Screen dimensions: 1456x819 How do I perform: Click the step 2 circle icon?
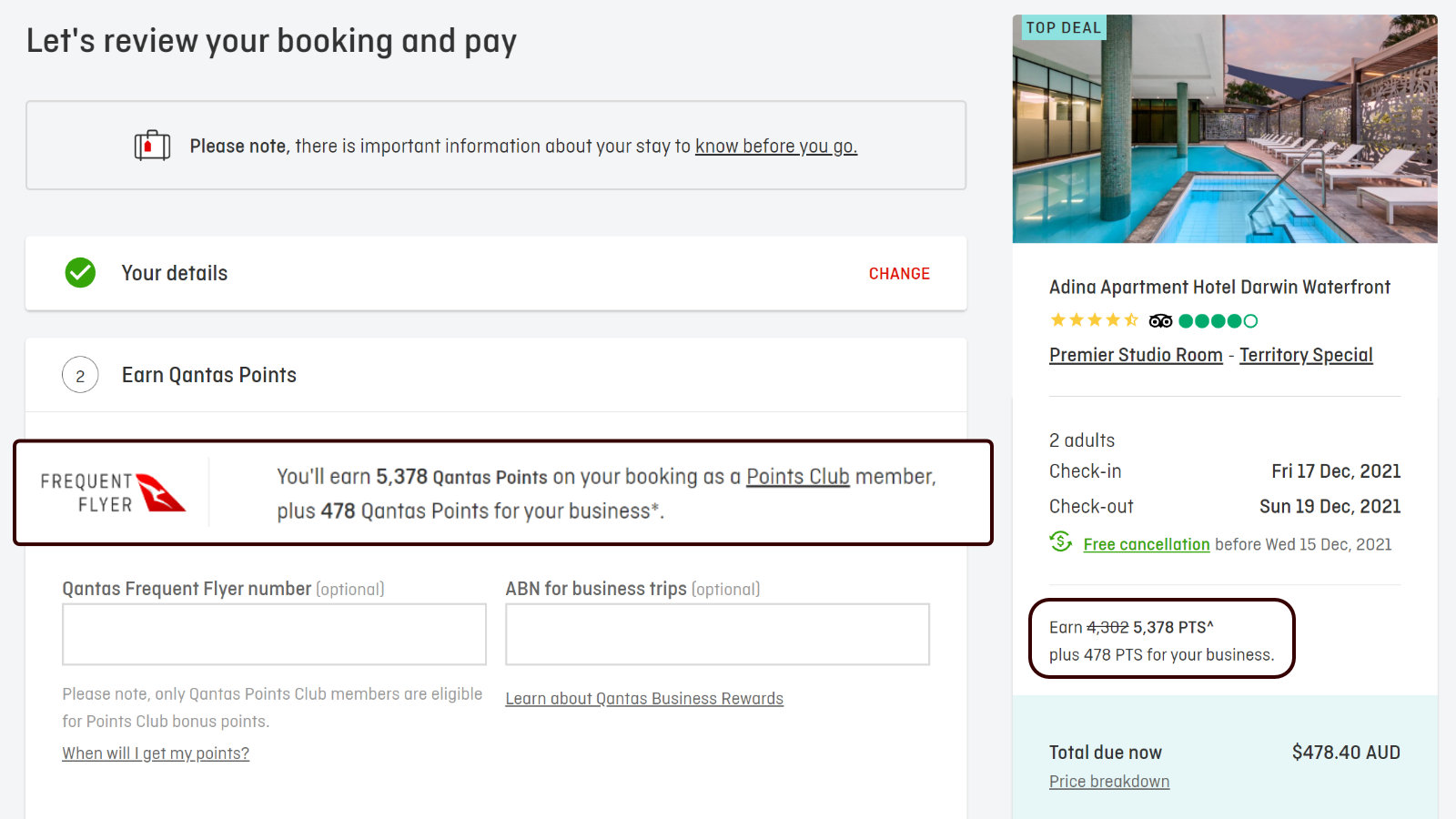[80, 375]
